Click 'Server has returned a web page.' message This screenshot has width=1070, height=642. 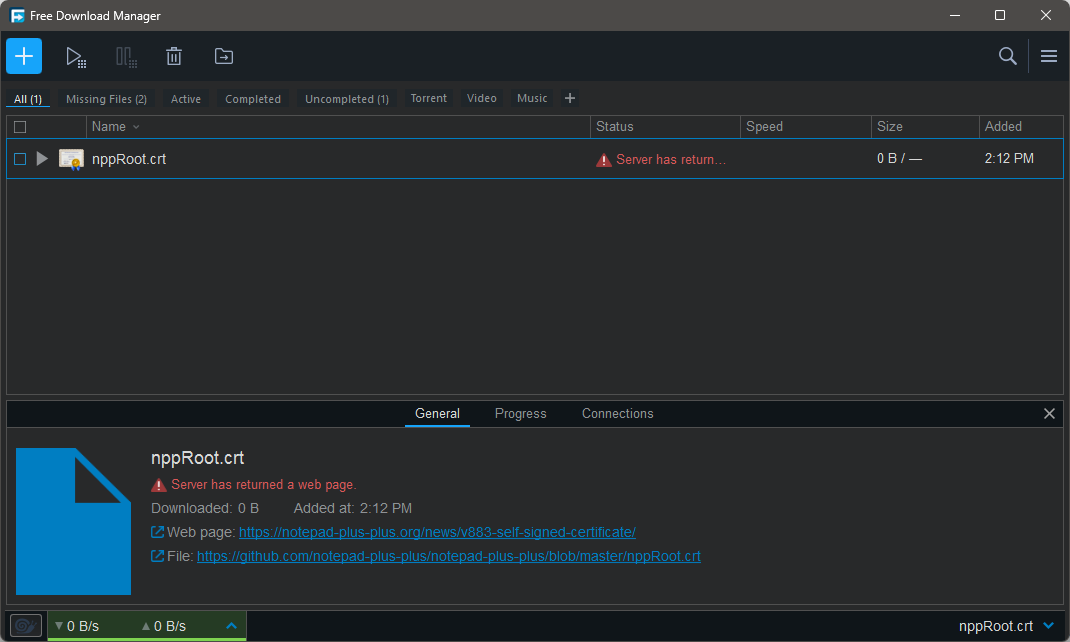[263, 484]
